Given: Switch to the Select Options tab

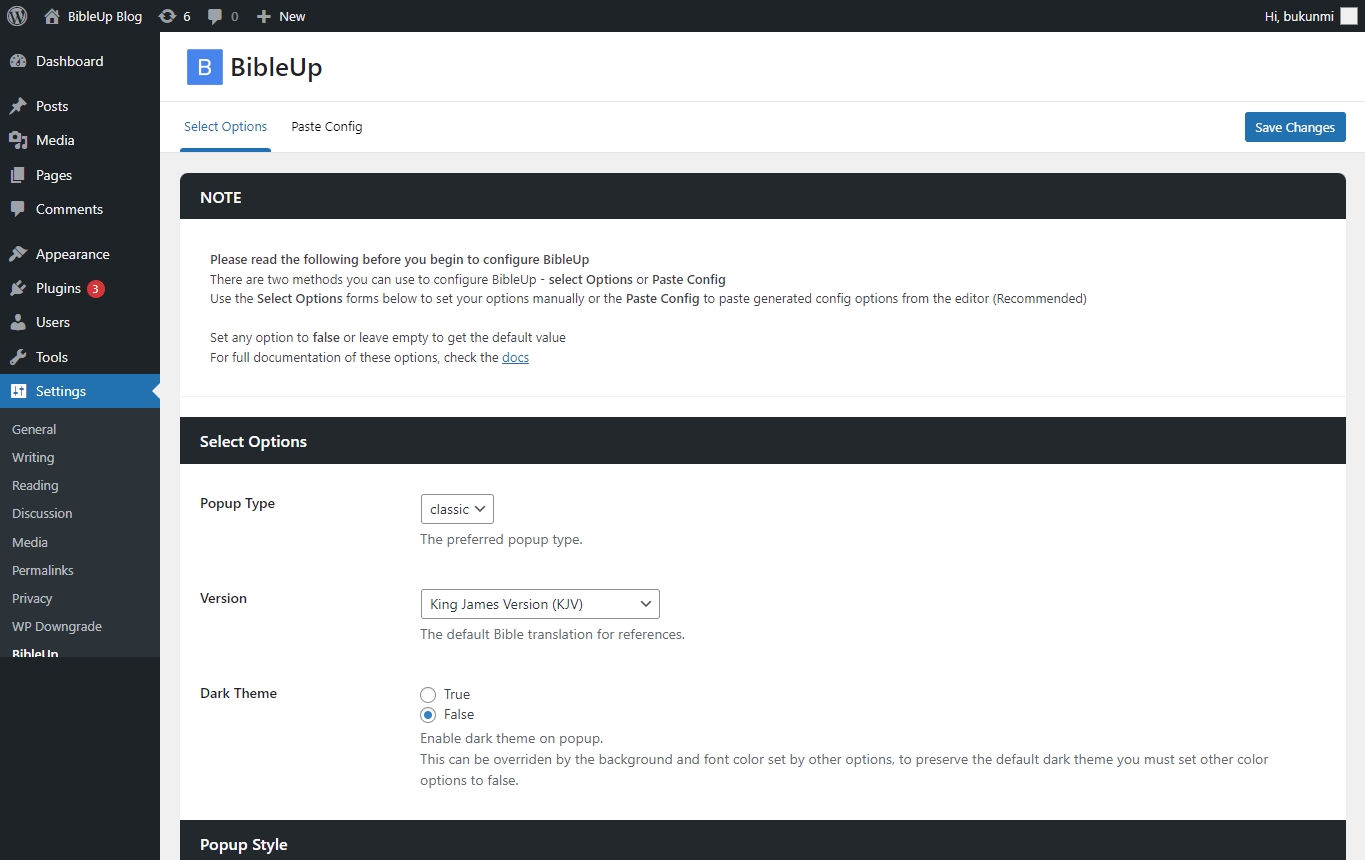Looking at the screenshot, I should click(x=225, y=127).
